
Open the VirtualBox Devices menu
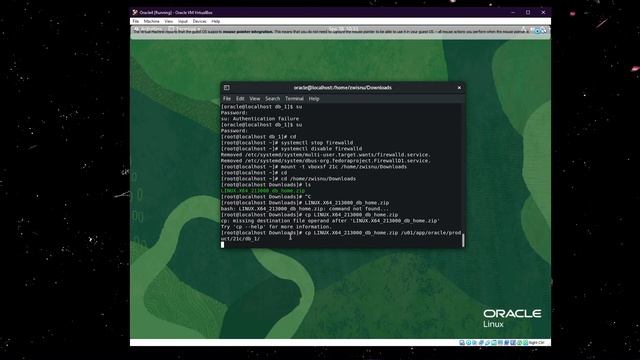click(x=199, y=21)
